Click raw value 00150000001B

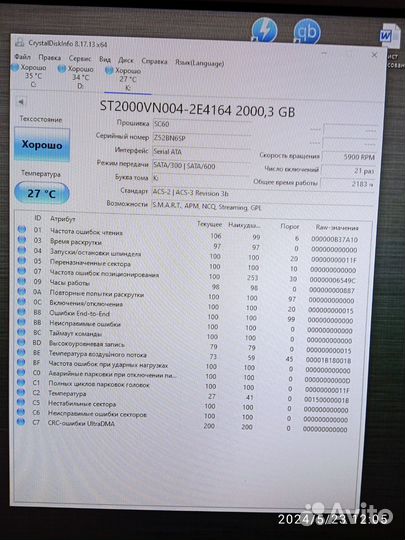326,400
